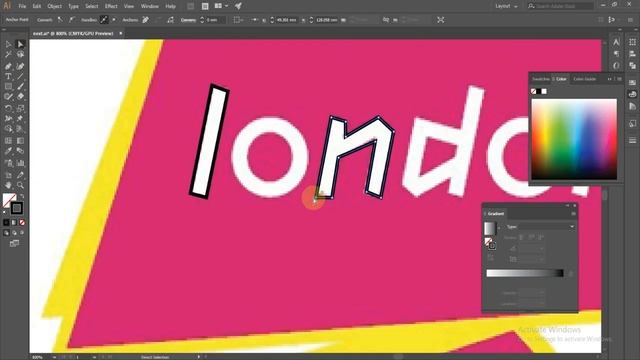Viewport: 640px width, 360px height.
Task: Toggle hide handles for selected anchors
Action: pyautogui.click(x=114, y=20)
